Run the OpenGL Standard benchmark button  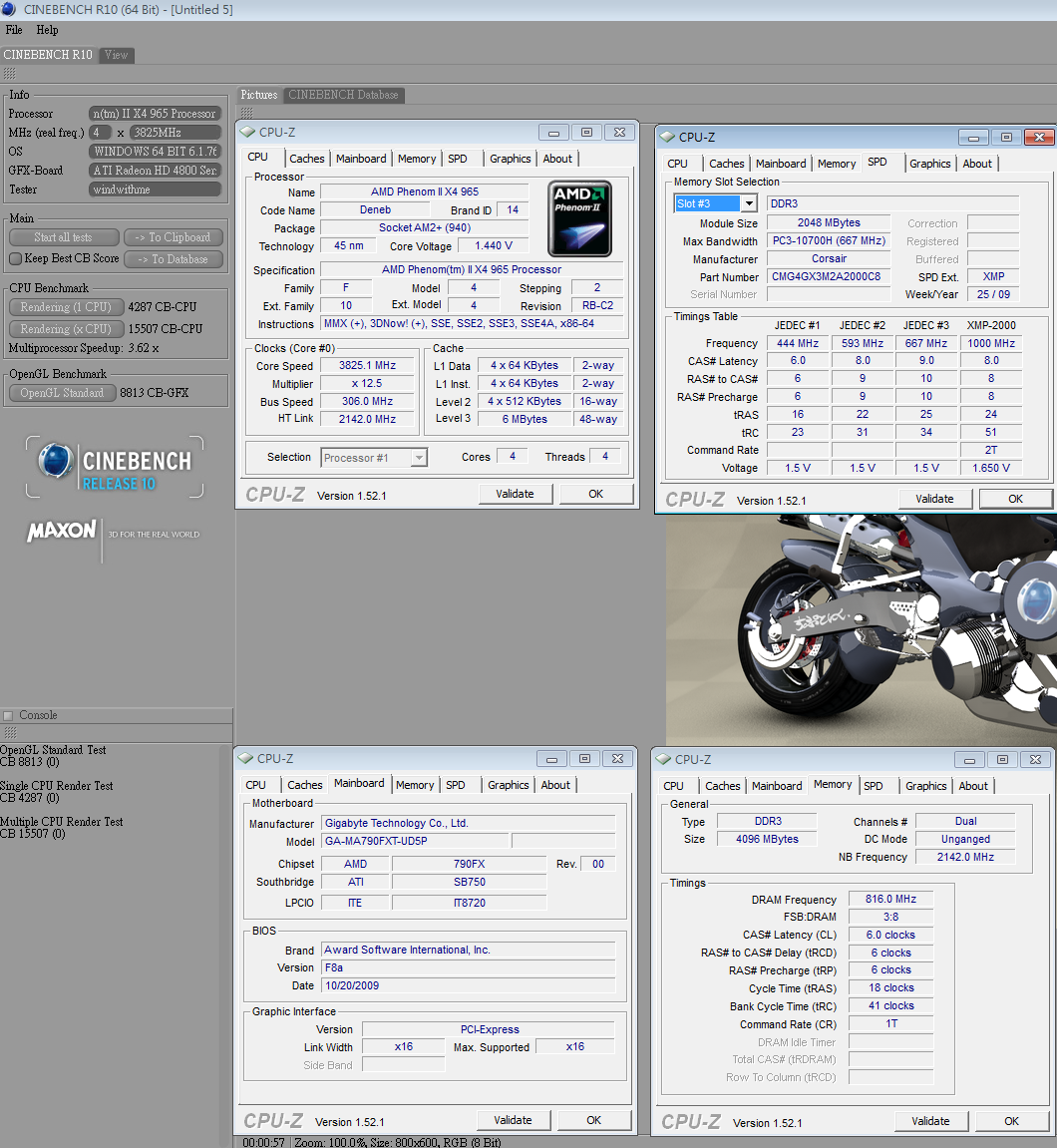[x=62, y=393]
